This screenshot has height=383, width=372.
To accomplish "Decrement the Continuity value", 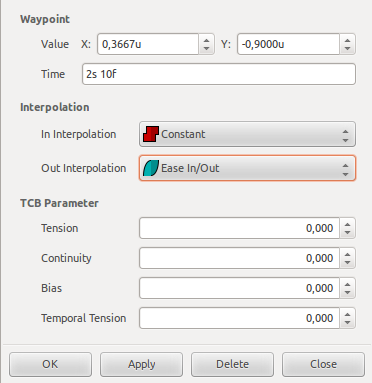I will (347, 263).
